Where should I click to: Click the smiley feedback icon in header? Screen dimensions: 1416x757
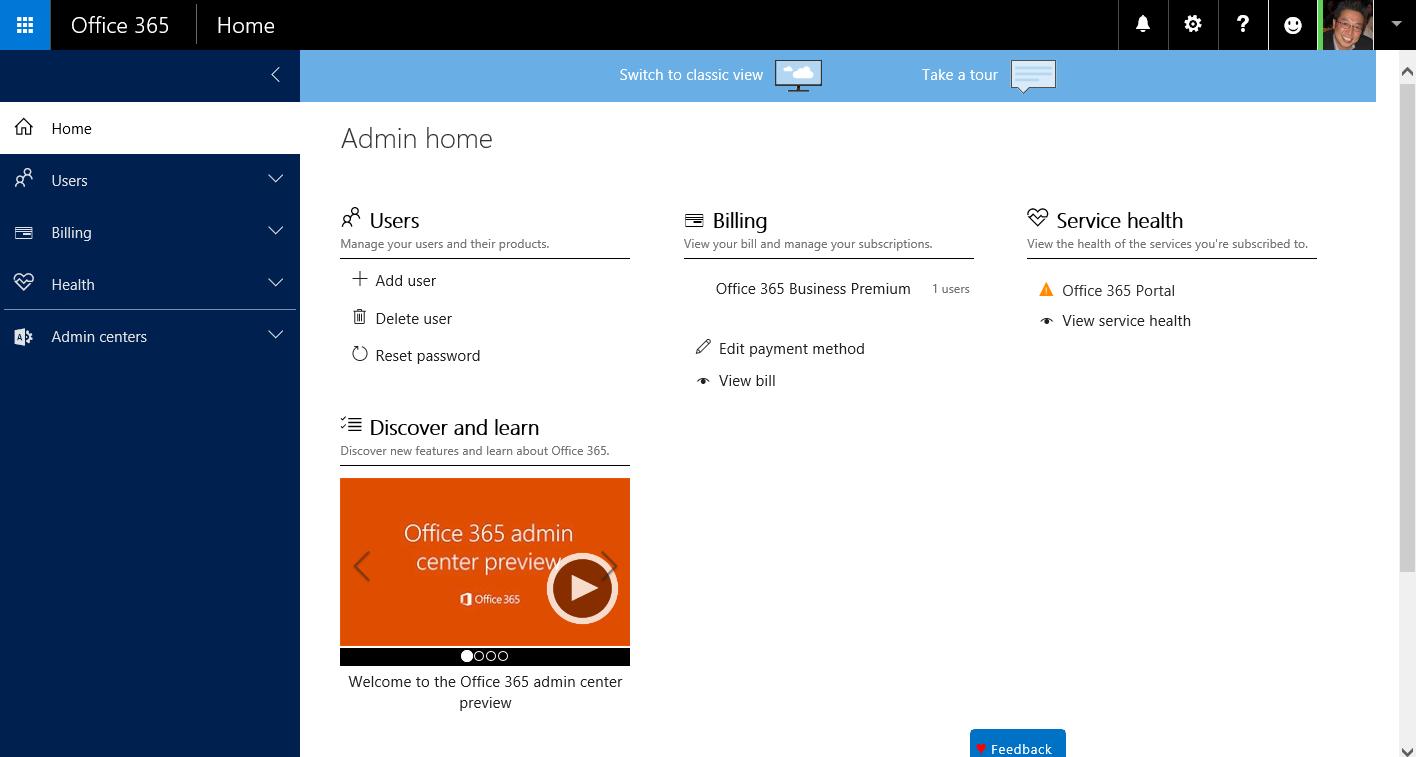[1293, 25]
